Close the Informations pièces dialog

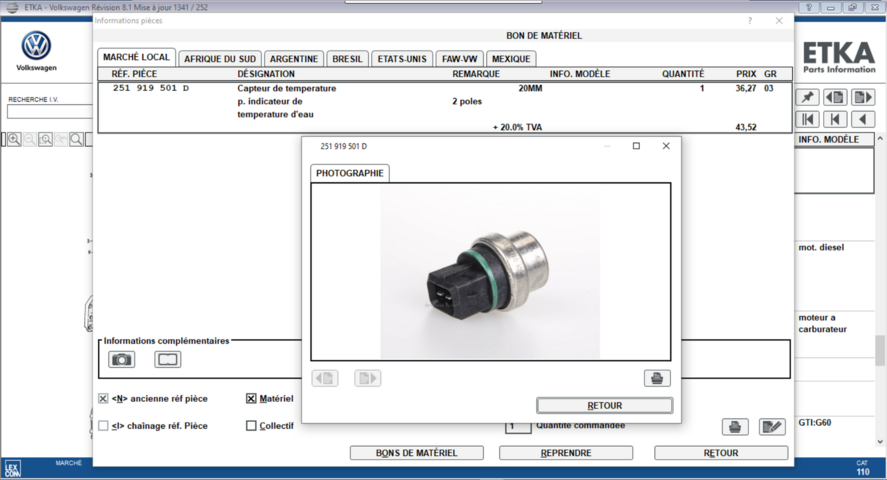coord(779,21)
